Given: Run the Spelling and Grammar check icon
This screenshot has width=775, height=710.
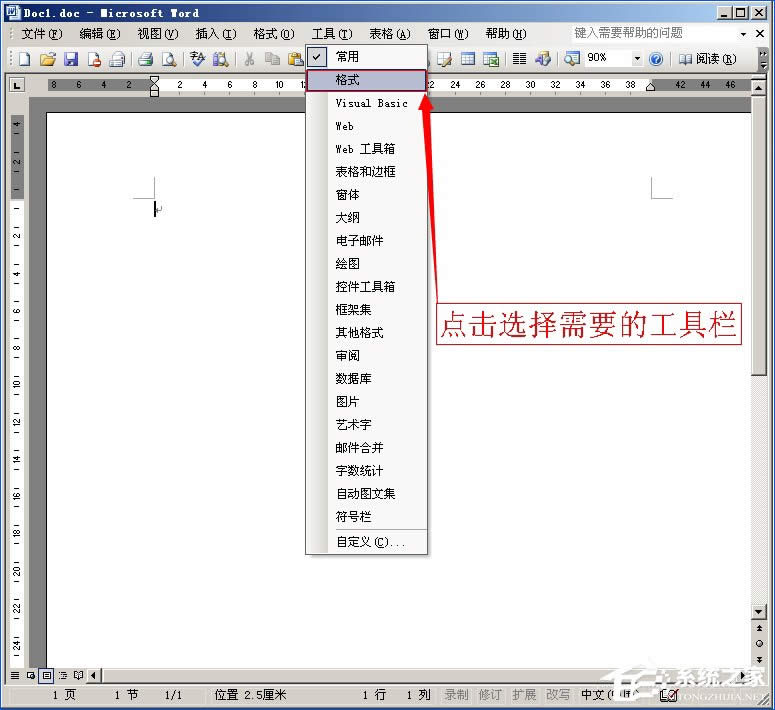Looking at the screenshot, I should [x=197, y=59].
